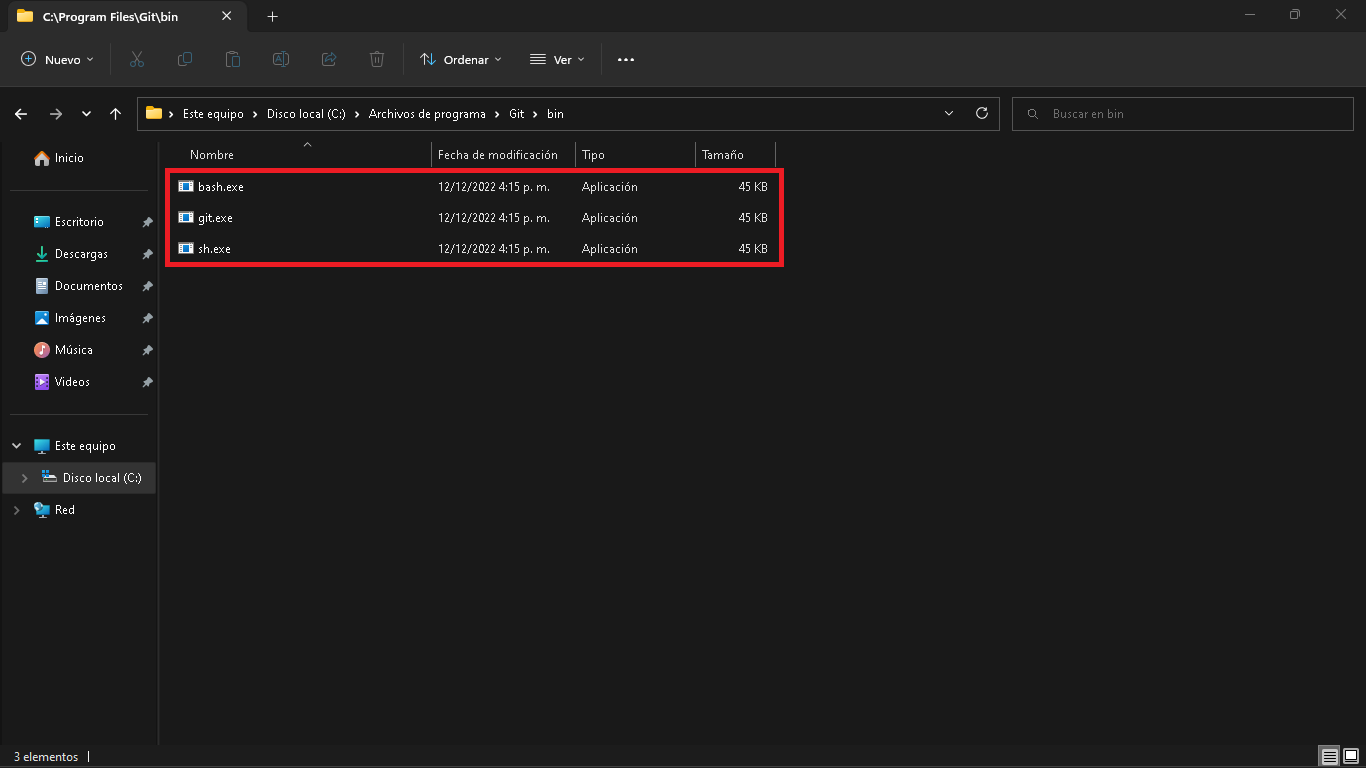Refresh the current folder view

tap(982, 113)
